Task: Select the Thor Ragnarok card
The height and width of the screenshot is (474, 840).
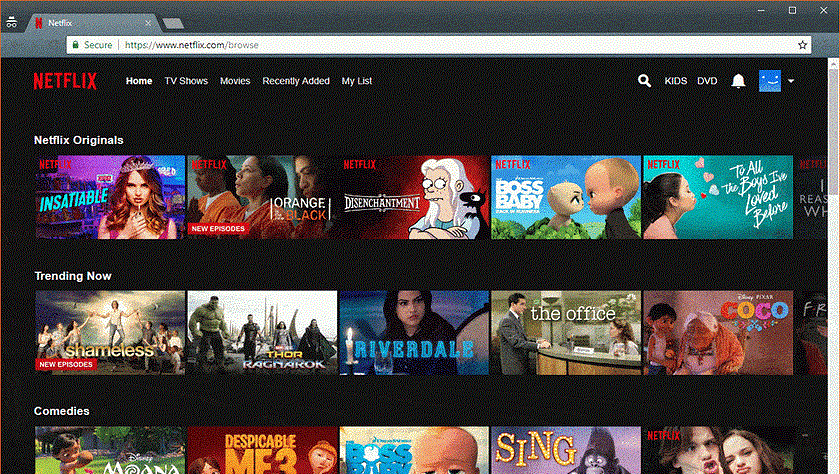Action: pyautogui.click(x=262, y=333)
